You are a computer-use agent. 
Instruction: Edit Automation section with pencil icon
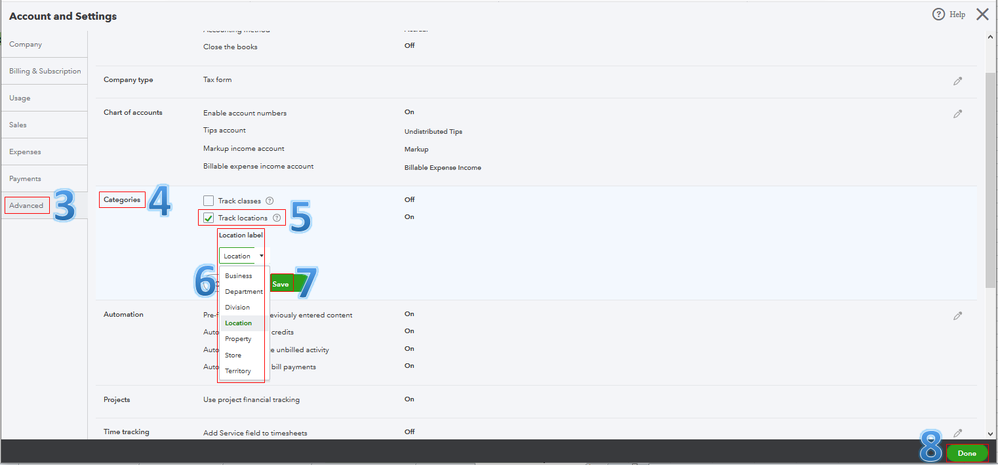(957, 316)
